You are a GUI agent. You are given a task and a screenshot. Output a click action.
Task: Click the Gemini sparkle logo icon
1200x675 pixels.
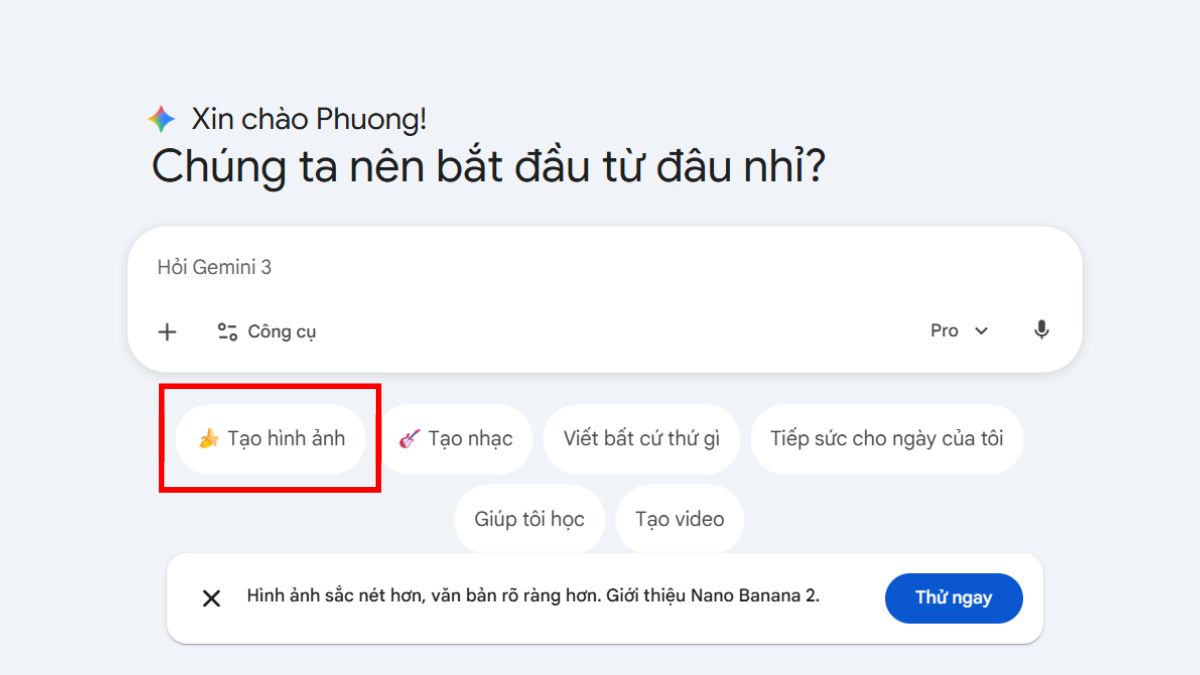(x=159, y=117)
